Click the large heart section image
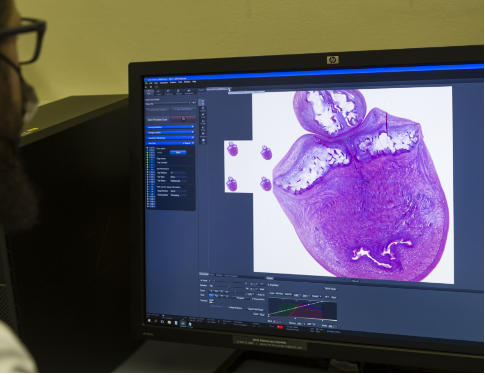485x375 pixels. coord(362,187)
